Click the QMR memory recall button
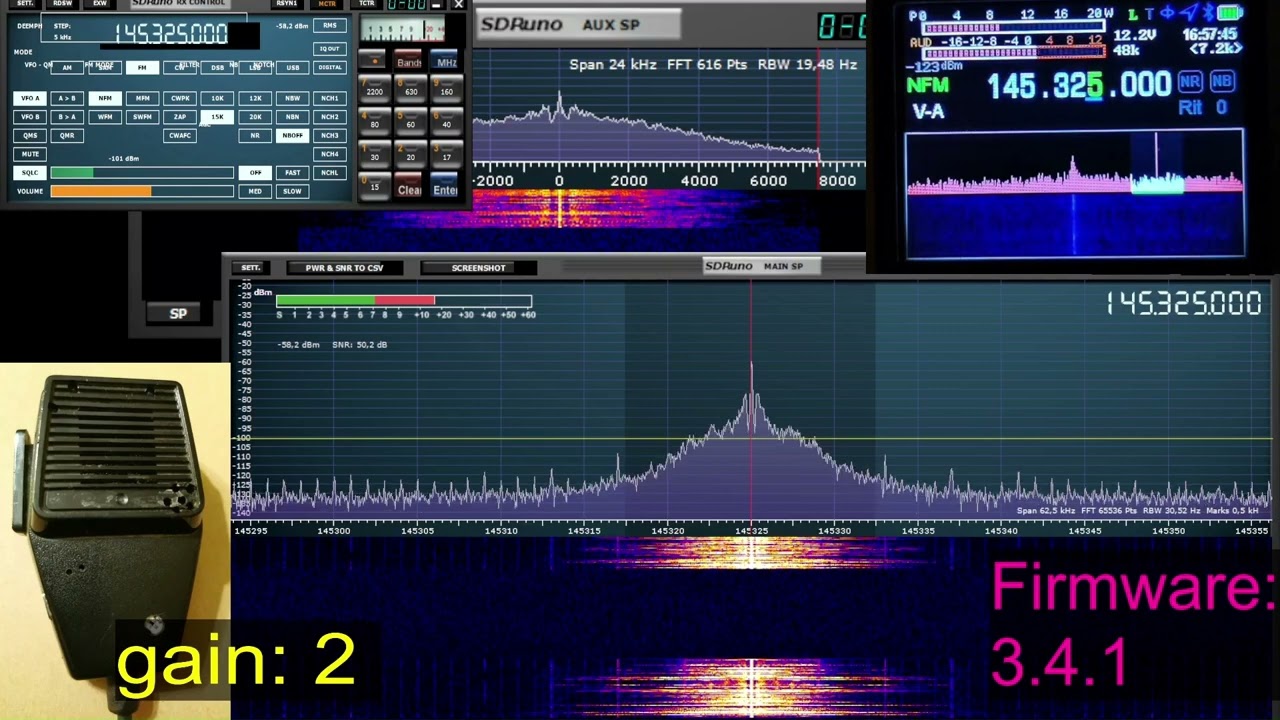The height and width of the screenshot is (720, 1280). pyautogui.click(x=67, y=135)
